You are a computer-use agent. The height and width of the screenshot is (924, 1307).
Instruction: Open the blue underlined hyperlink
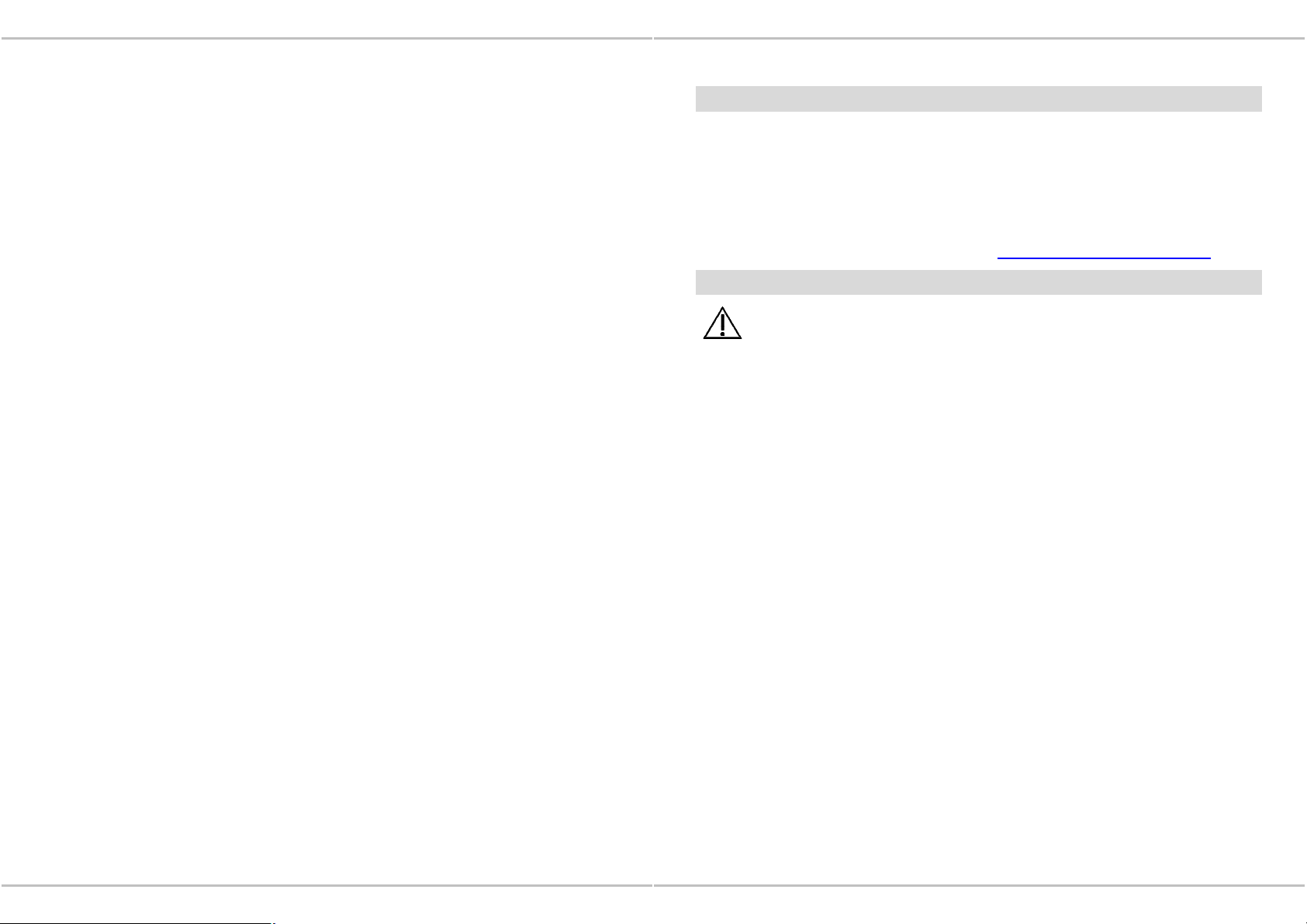click(1104, 256)
